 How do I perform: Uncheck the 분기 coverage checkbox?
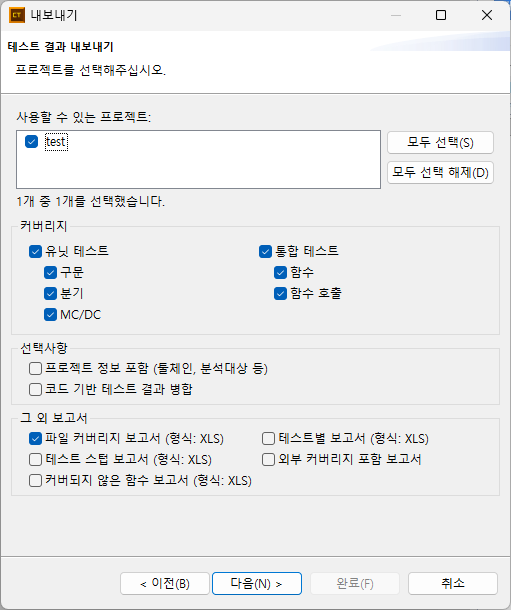tap(51, 293)
